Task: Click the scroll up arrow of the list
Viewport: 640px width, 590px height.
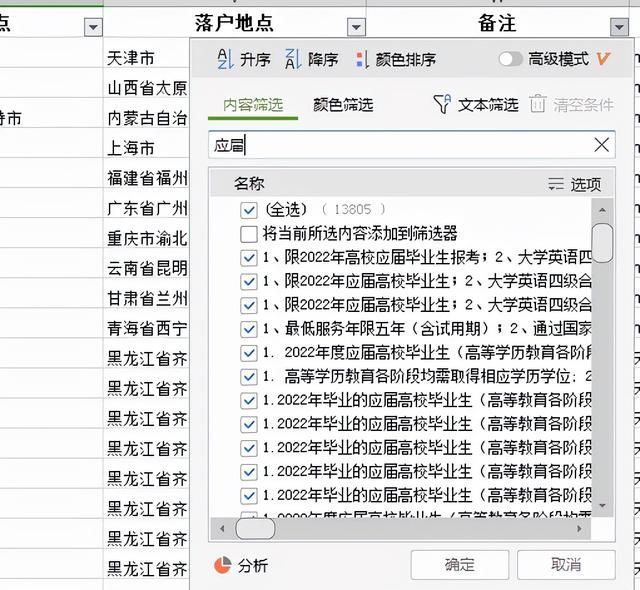Action: pyautogui.click(x=602, y=211)
